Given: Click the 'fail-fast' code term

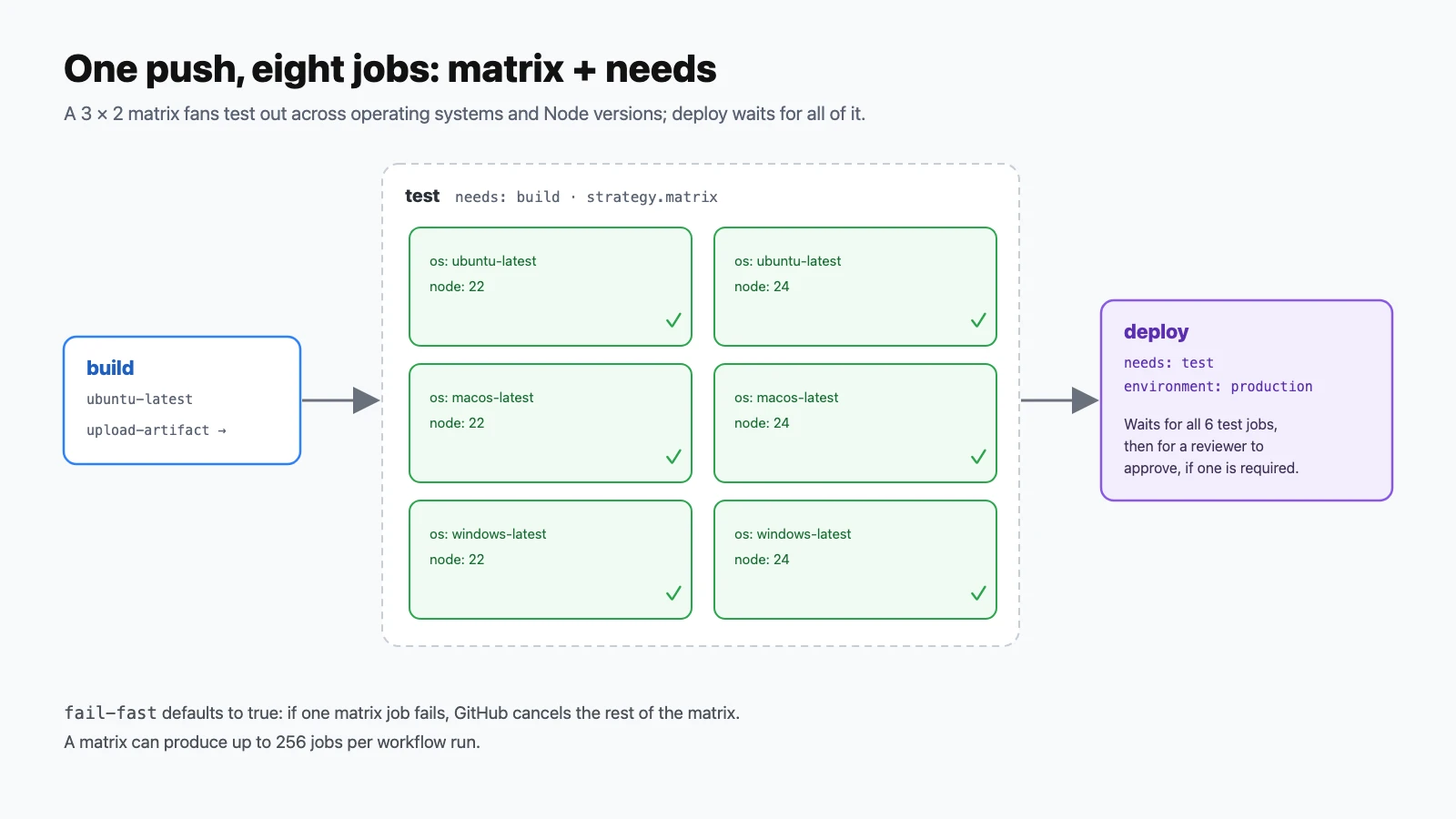Looking at the screenshot, I should point(110,713).
